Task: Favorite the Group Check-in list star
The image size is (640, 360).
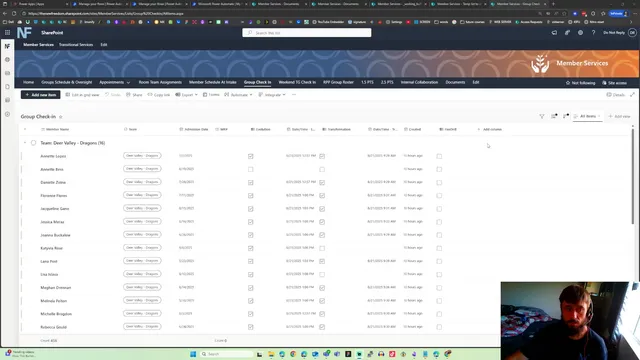Action: click(x=60, y=117)
